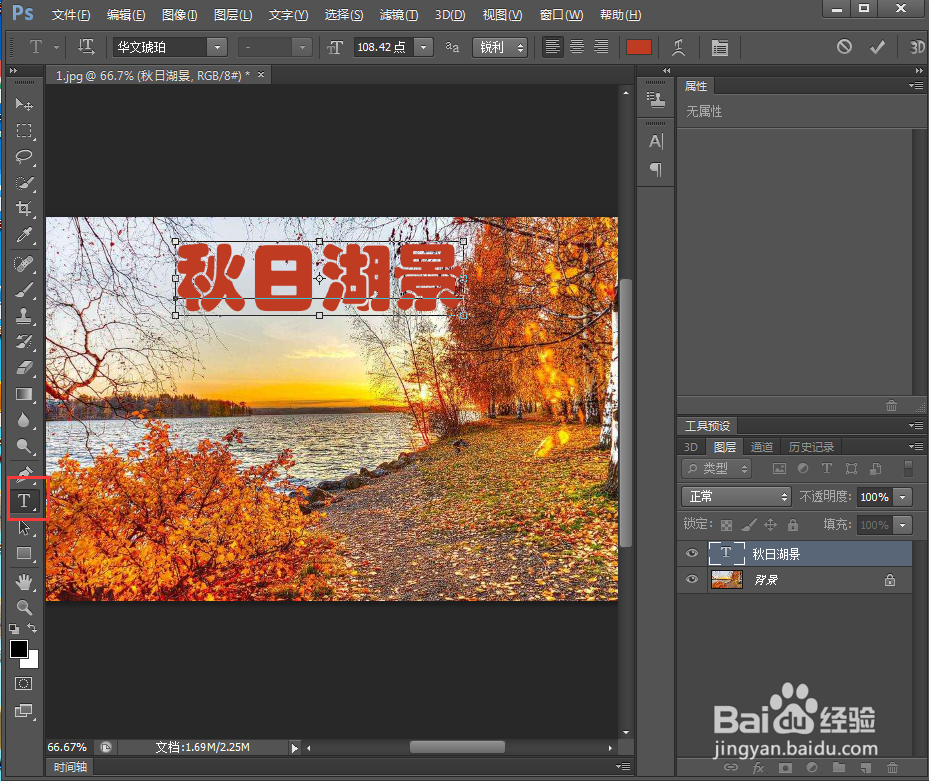929x781 pixels.
Task: Open the font family dropdown
Action: tap(216, 47)
